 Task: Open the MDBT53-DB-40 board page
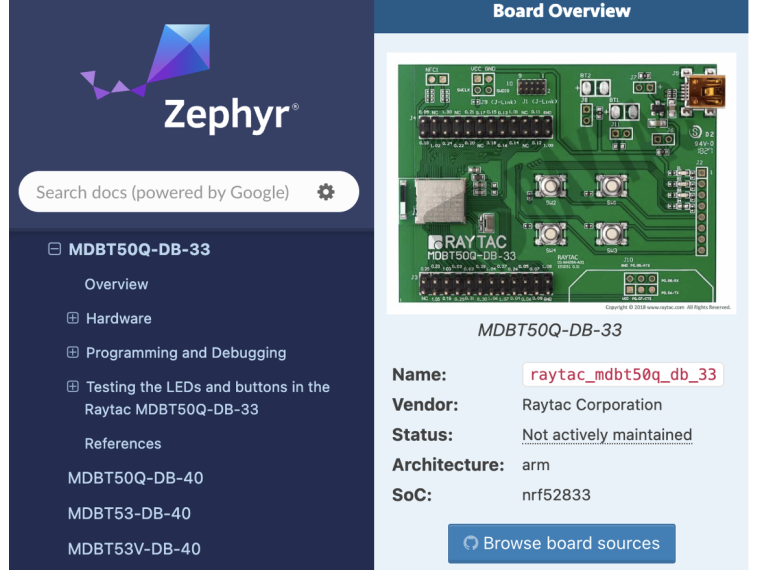(x=129, y=513)
